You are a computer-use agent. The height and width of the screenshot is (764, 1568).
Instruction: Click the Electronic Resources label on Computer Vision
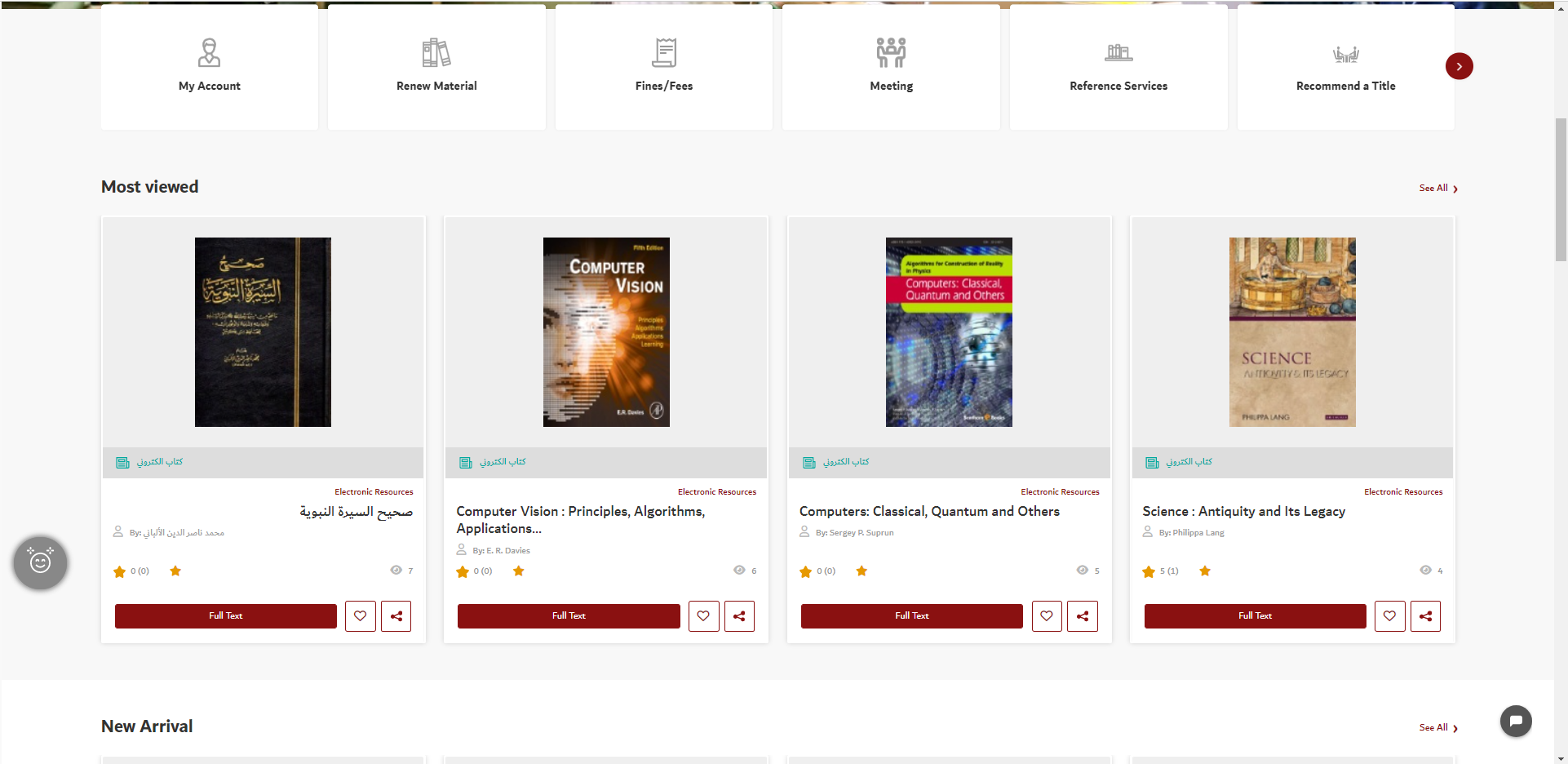[x=716, y=491]
